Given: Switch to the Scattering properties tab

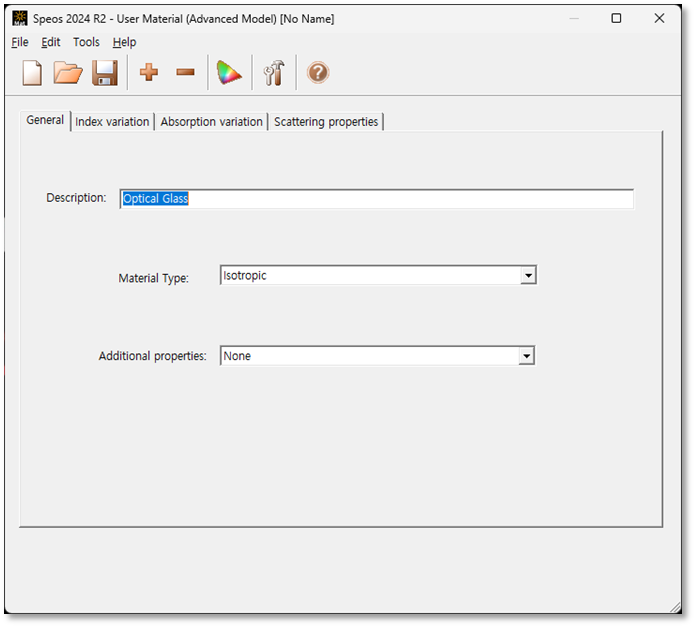Looking at the screenshot, I should [x=326, y=122].
